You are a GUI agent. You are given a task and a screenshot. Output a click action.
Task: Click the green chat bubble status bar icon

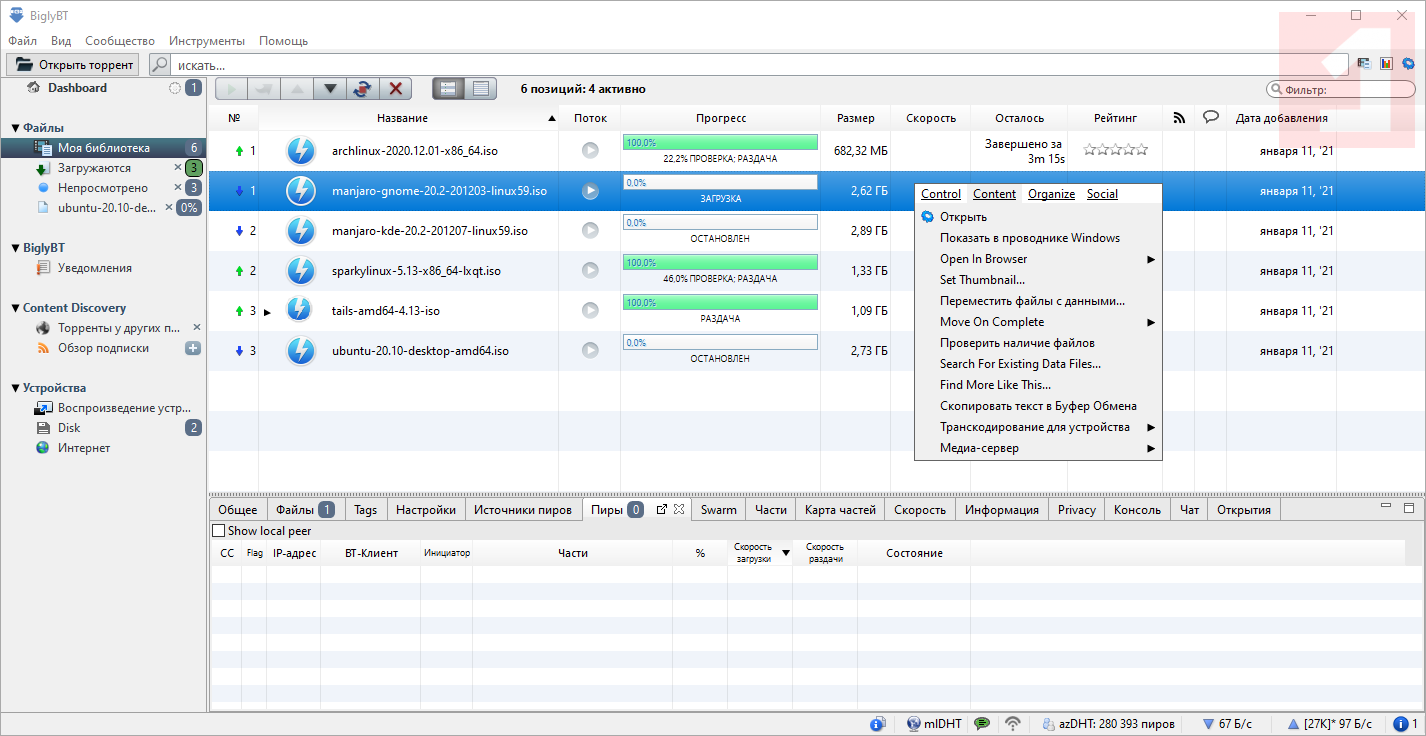point(982,724)
